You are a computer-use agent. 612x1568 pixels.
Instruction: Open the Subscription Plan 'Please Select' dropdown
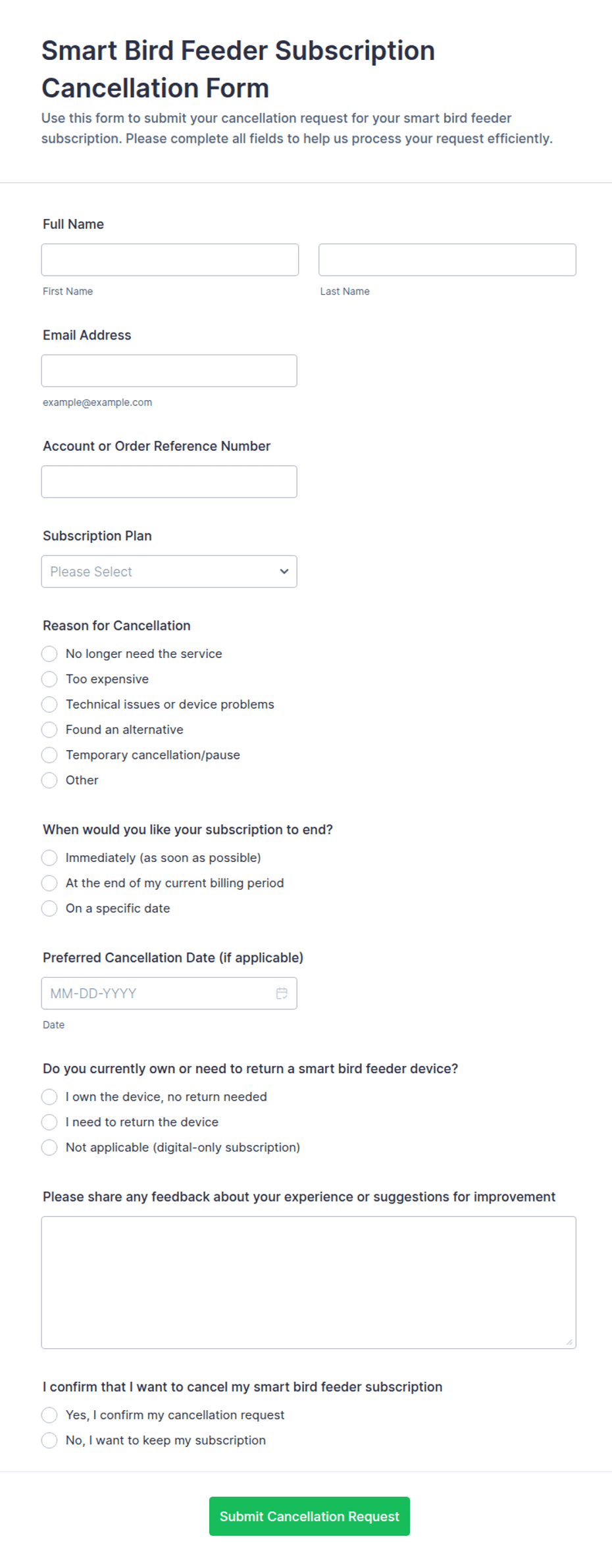click(169, 571)
